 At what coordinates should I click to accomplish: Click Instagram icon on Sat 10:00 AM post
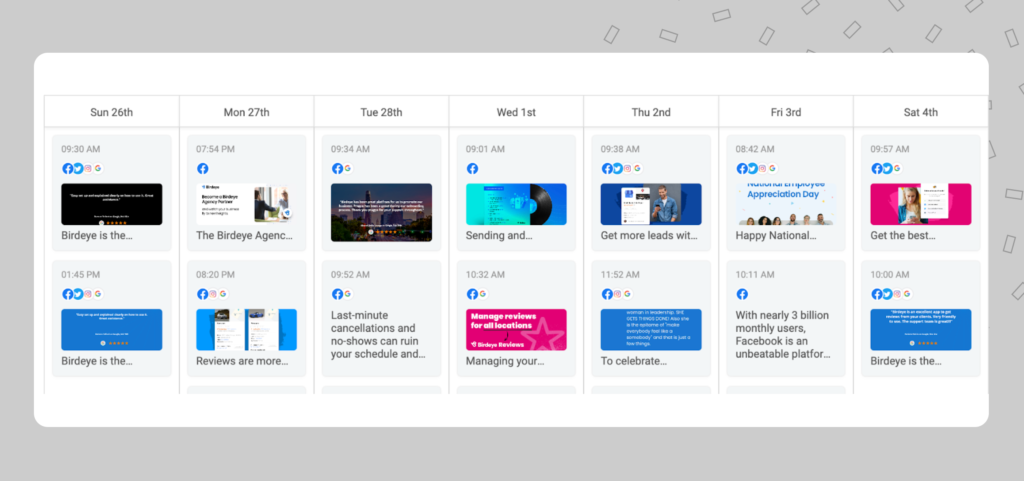(897, 294)
